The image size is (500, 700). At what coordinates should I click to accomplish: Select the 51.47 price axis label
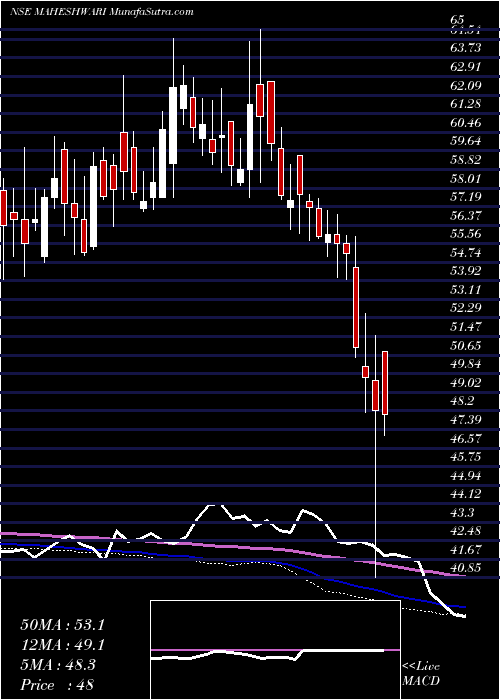click(x=466, y=327)
